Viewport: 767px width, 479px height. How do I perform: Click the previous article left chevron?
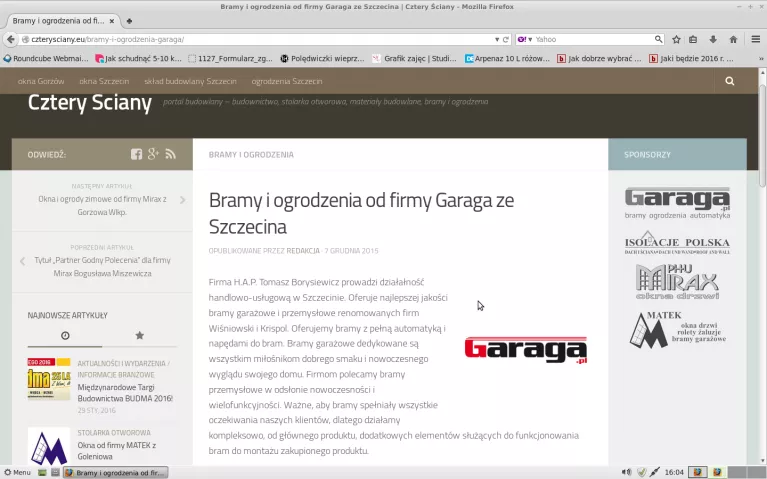coord(23,261)
